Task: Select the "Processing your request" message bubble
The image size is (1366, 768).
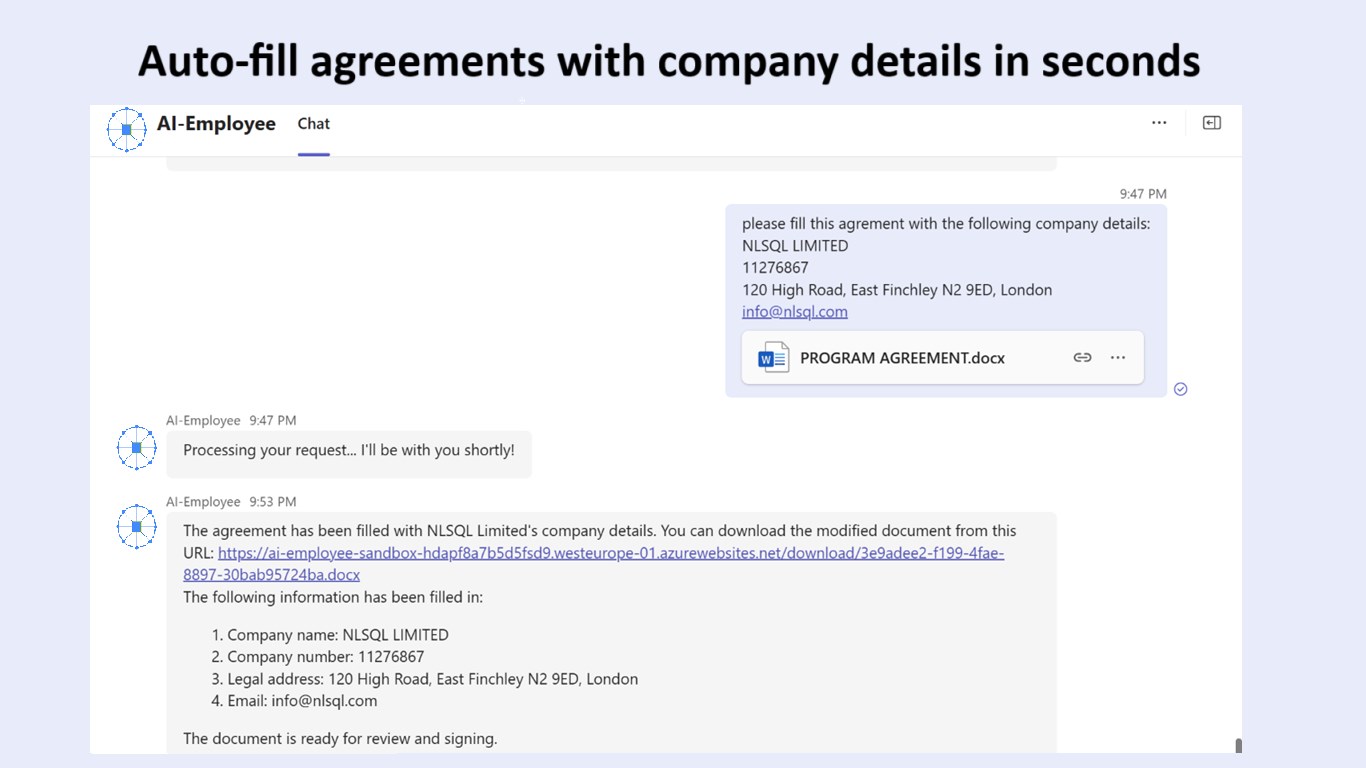Action: coord(348,451)
